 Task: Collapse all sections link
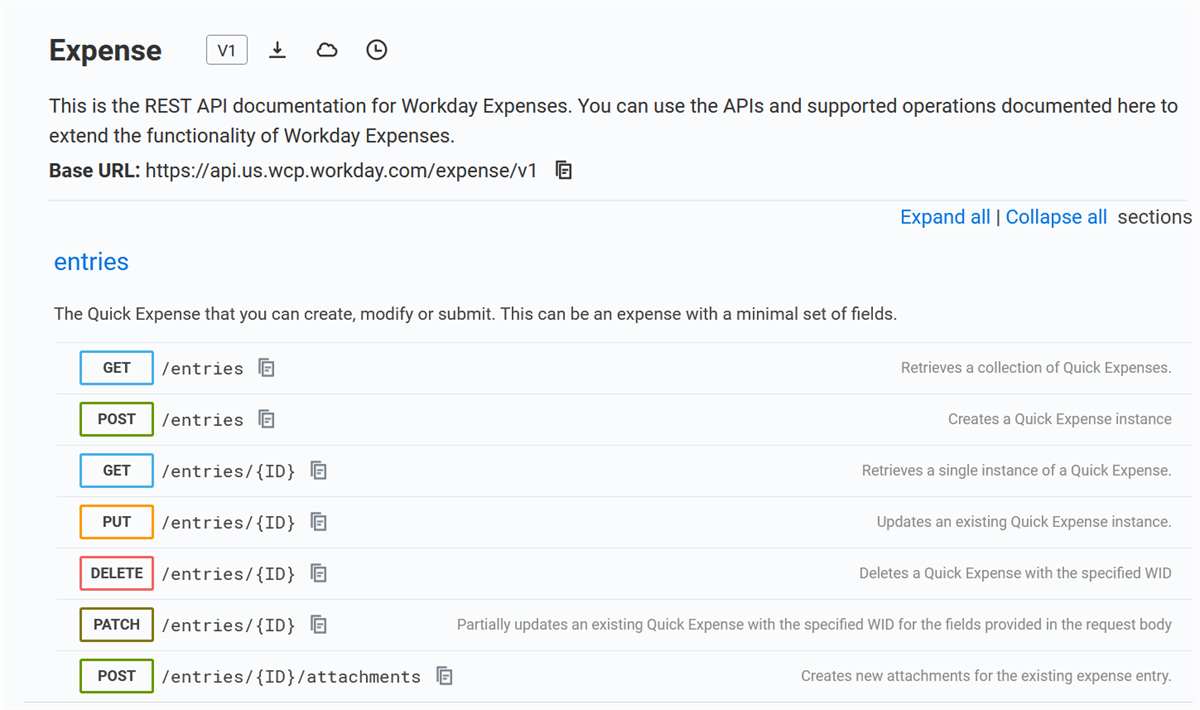pos(1056,217)
